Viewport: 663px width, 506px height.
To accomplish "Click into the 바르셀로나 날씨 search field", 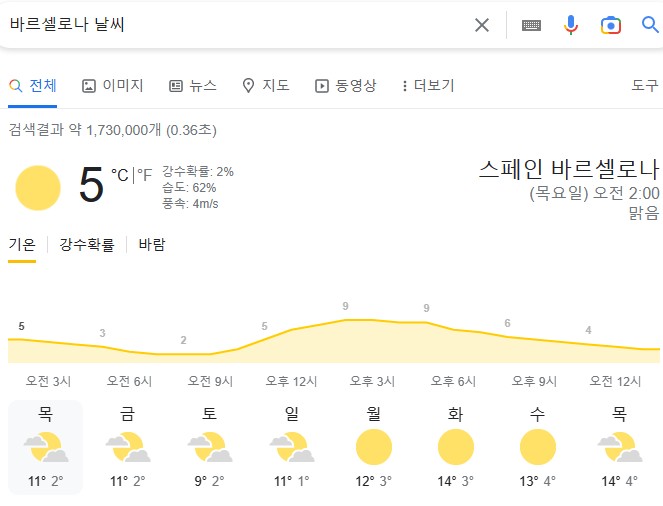I will tap(237, 25).
